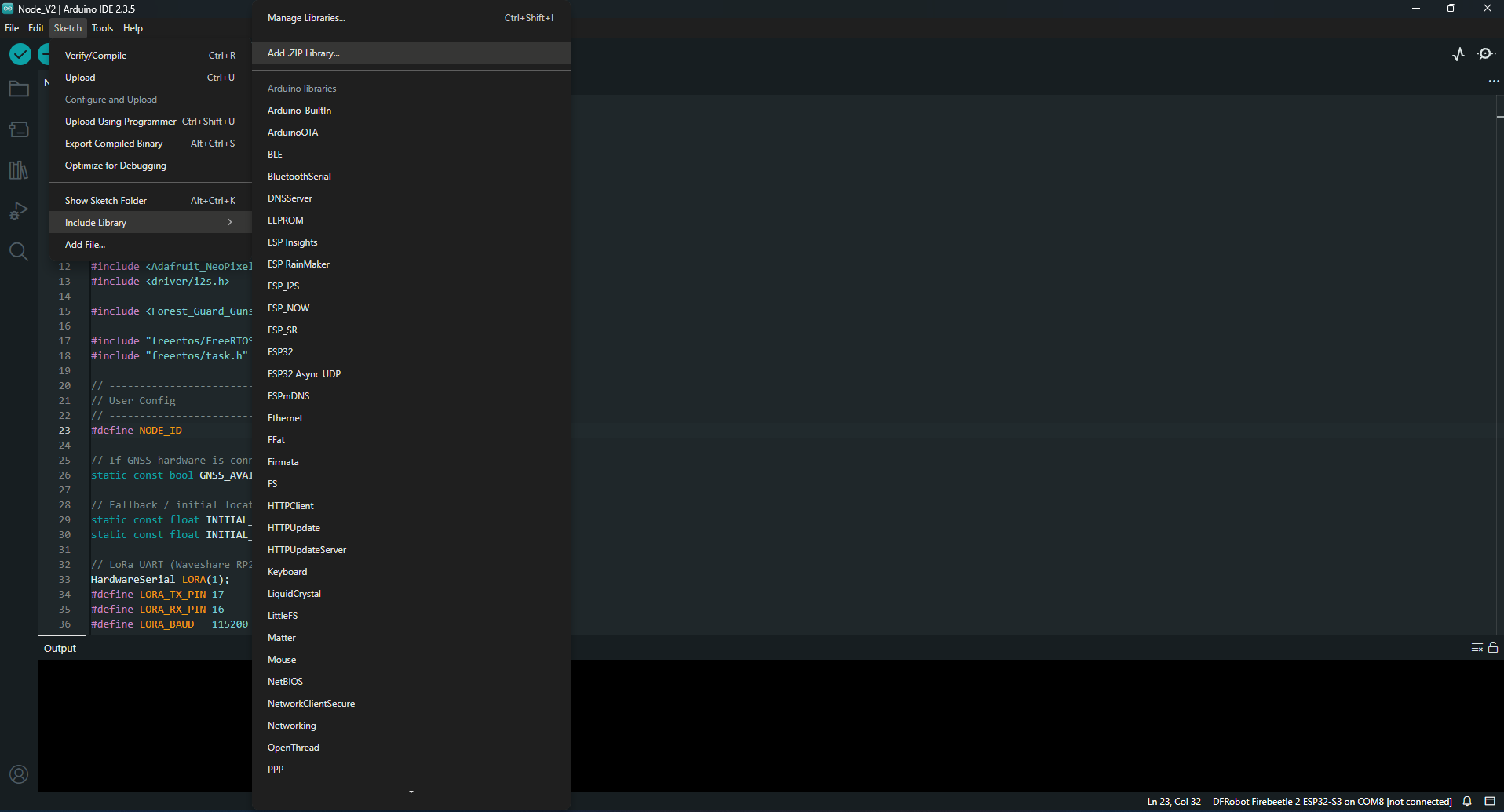
Task: Include the ESP32 Async UDP library
Action: pyautogui.click(x=411, y=374)
